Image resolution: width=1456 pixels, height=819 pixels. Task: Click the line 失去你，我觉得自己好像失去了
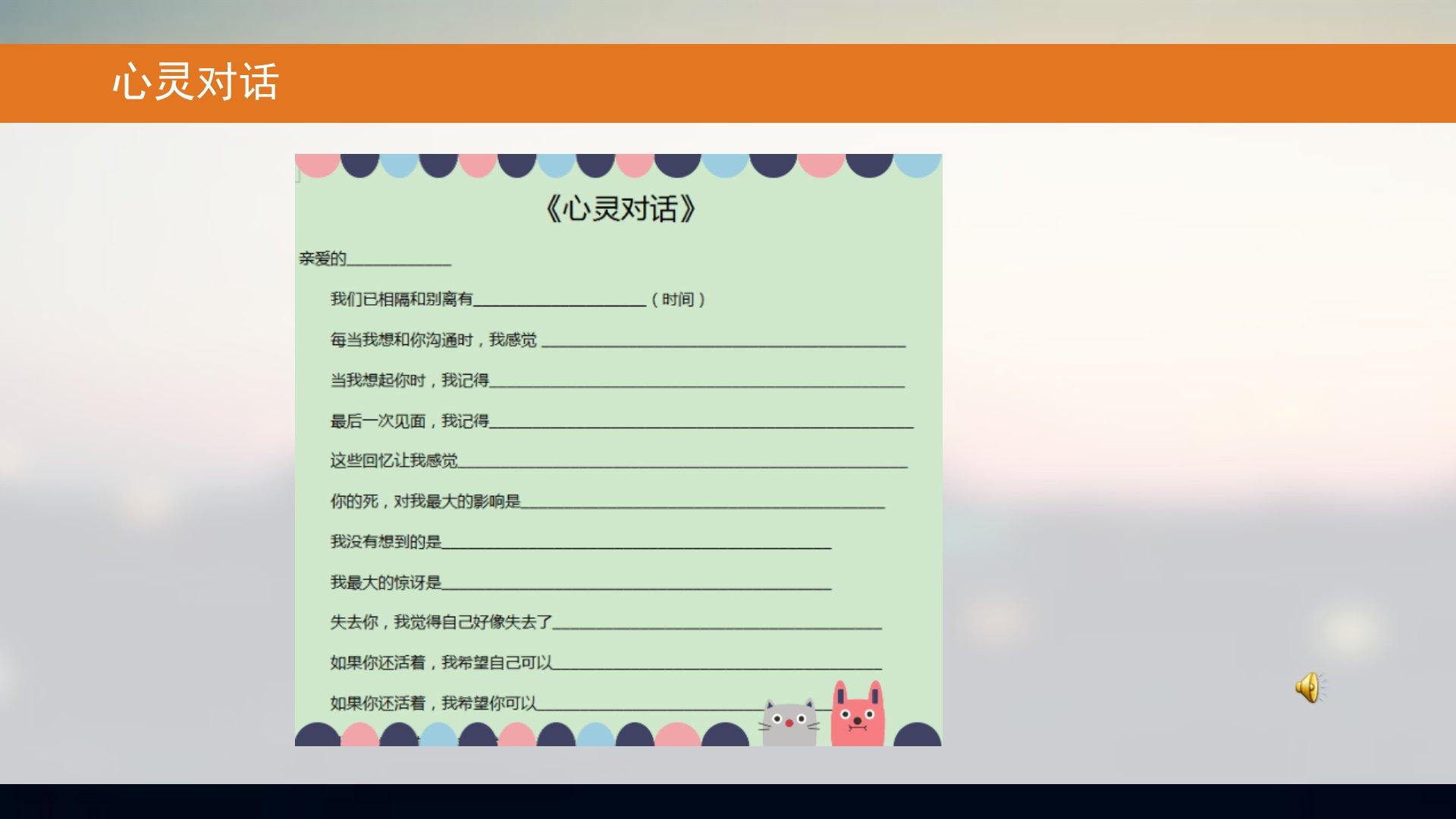click(x=441, y=623)
